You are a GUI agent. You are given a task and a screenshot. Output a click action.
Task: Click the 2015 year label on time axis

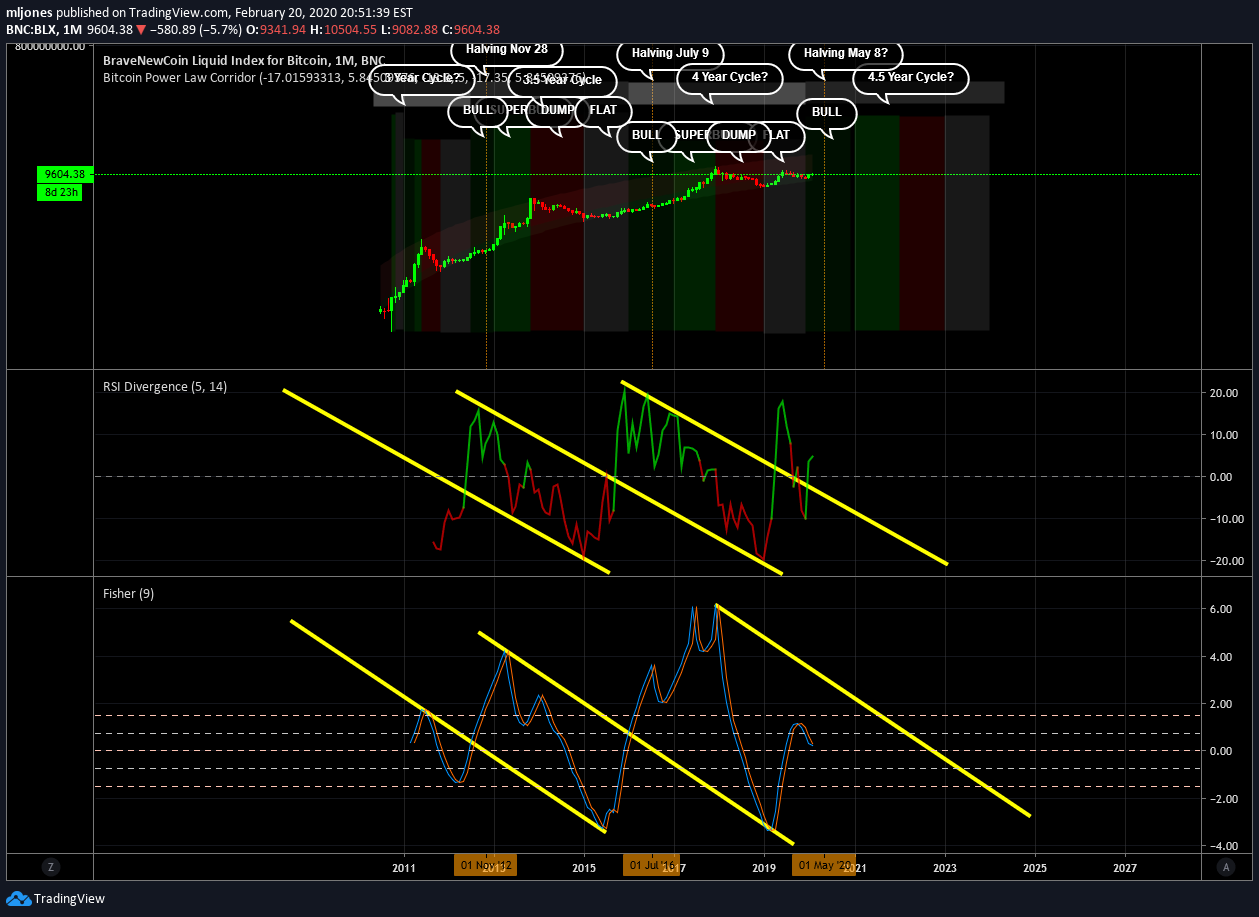(585, 866)
